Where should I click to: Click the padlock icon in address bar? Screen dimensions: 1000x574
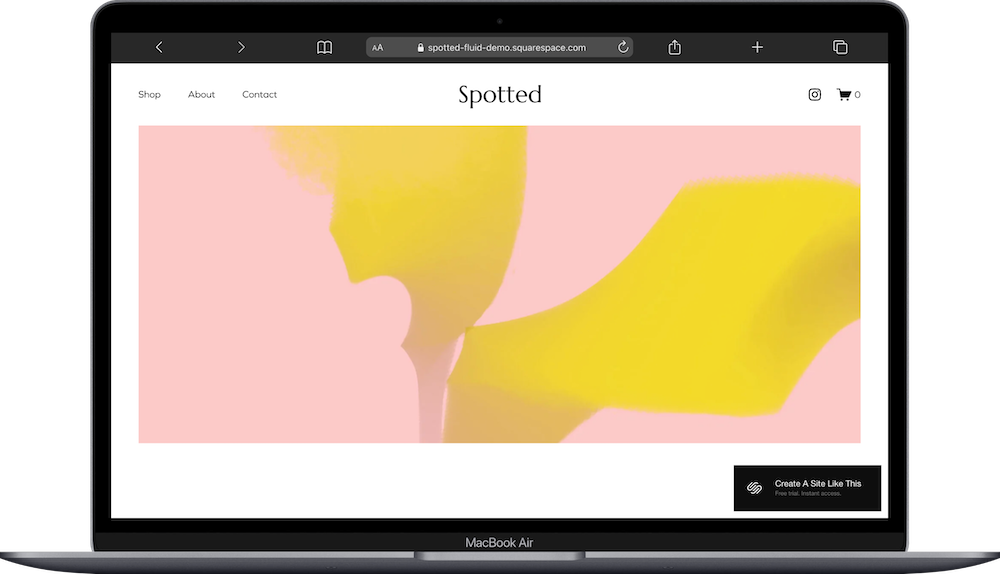420,47
